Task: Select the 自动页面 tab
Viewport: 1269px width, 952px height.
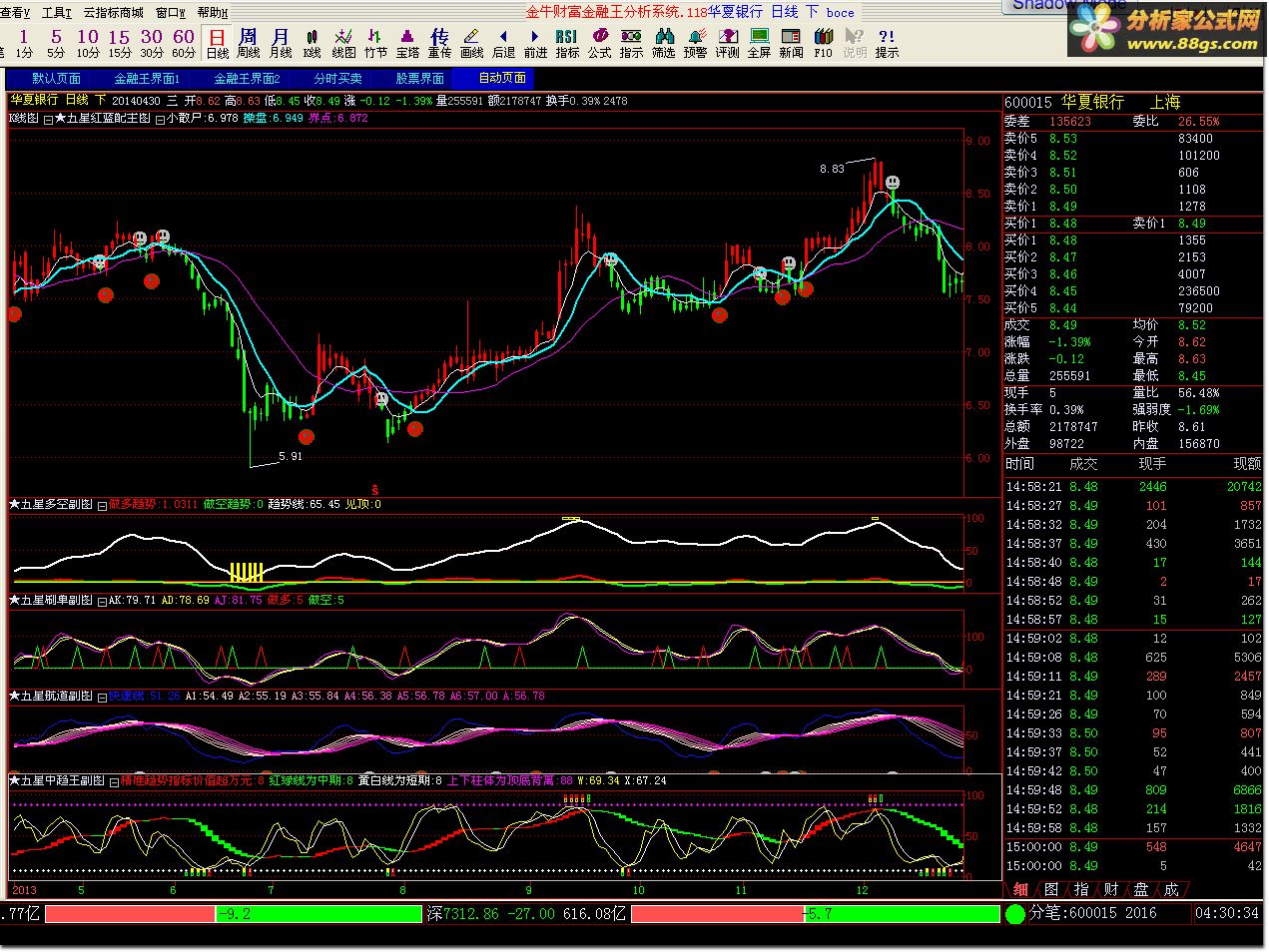Action: 502,78
